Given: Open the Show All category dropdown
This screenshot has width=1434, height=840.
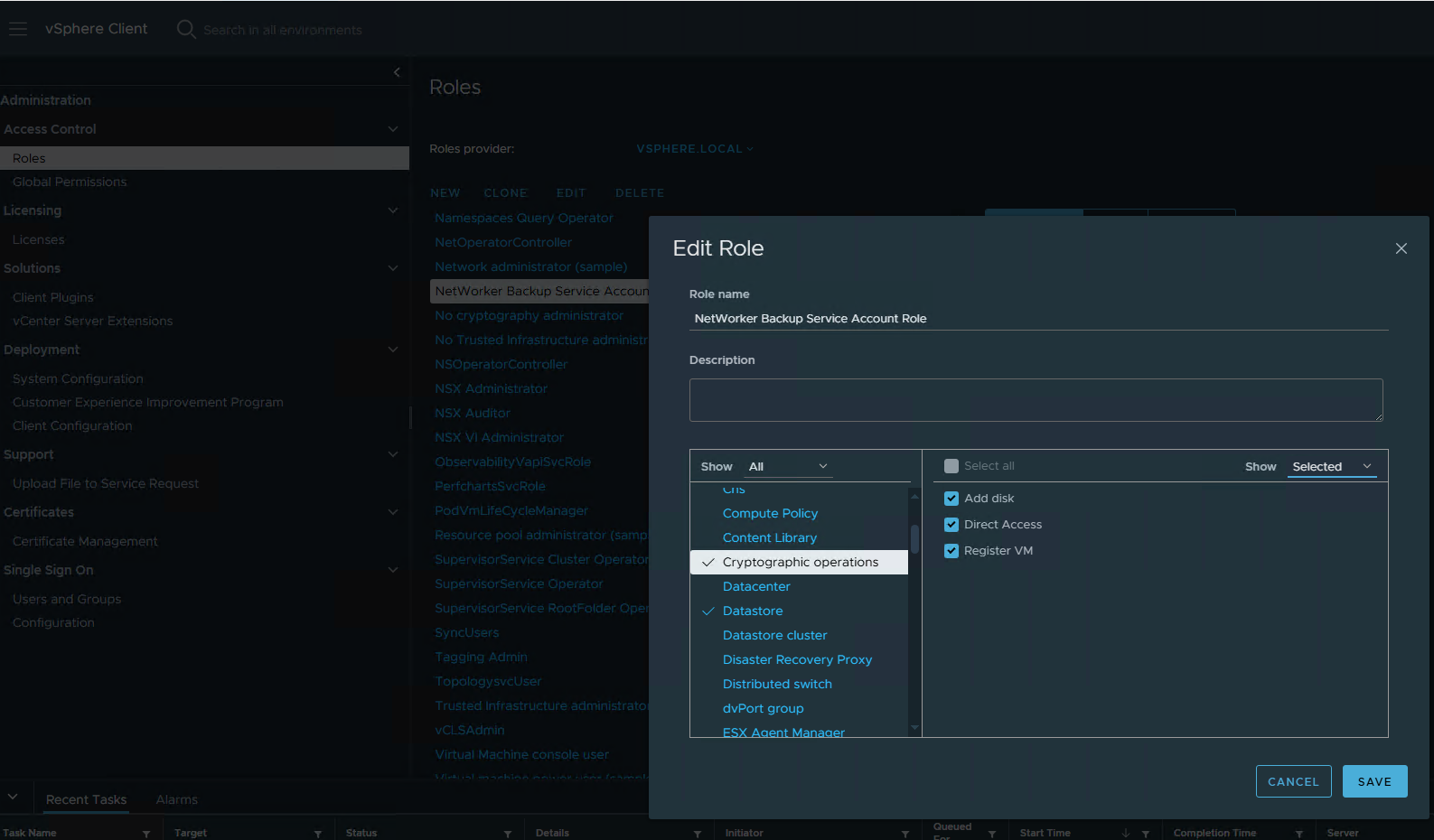Looking at the screenshot, I should 788,467.
